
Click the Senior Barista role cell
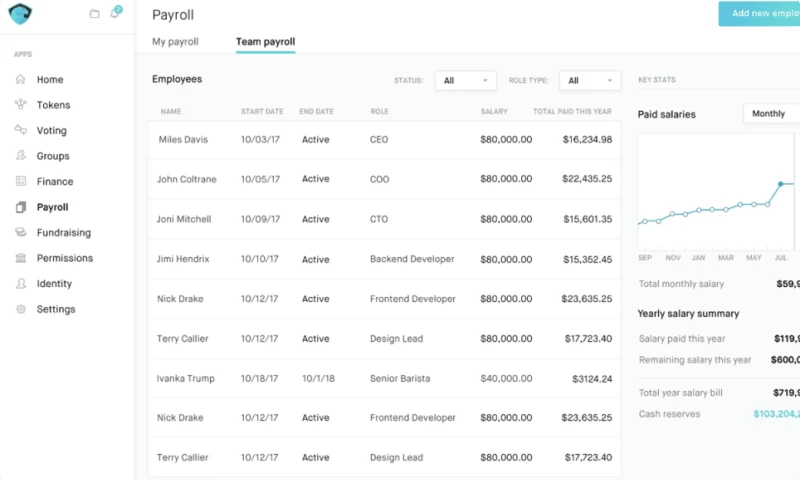[x=400, y=378]
